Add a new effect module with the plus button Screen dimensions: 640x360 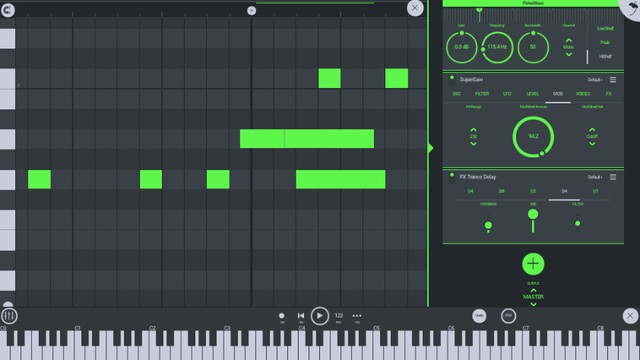[533, 264]
